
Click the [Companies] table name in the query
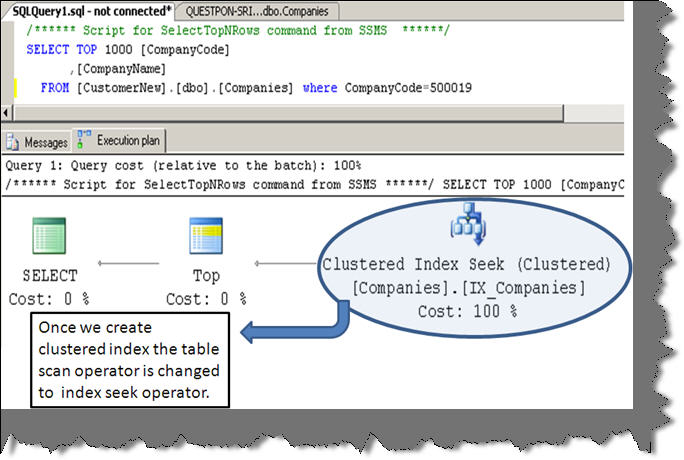[255, 88]
